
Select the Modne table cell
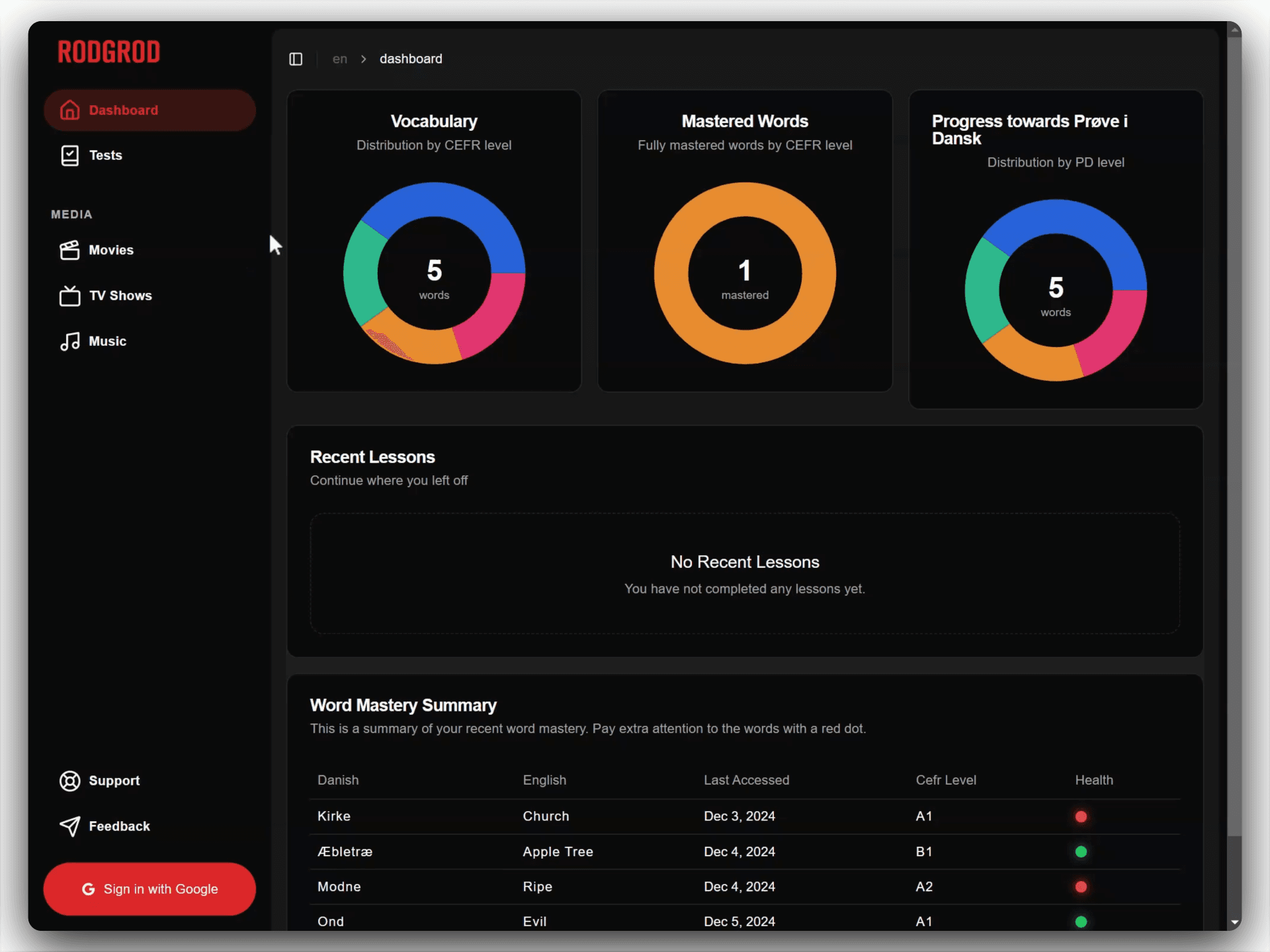click(339, 887)
